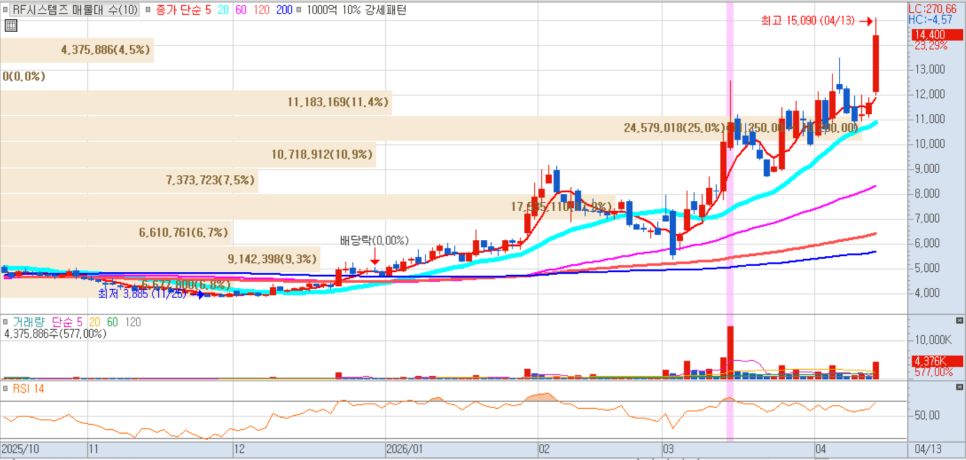
Task: Click the 4,375,886주(577,00%) volume readout
Action: point(55,334)
